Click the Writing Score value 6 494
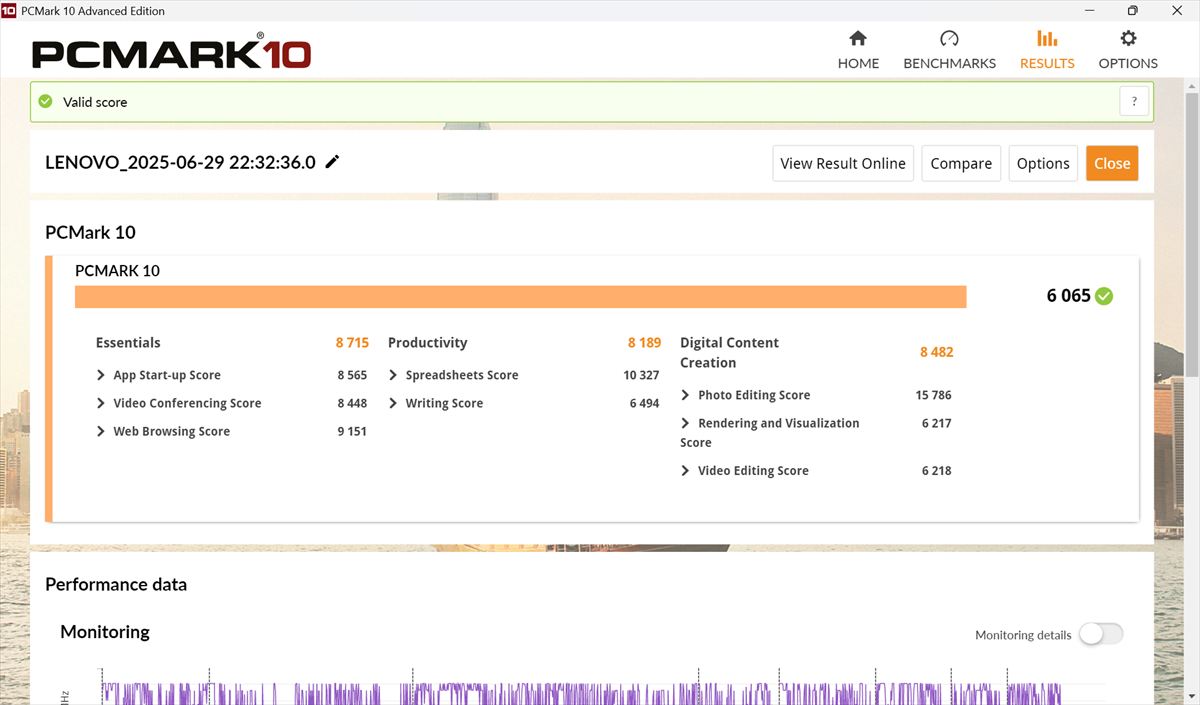Screen dimensions: 1200x705 coord(645,403)
